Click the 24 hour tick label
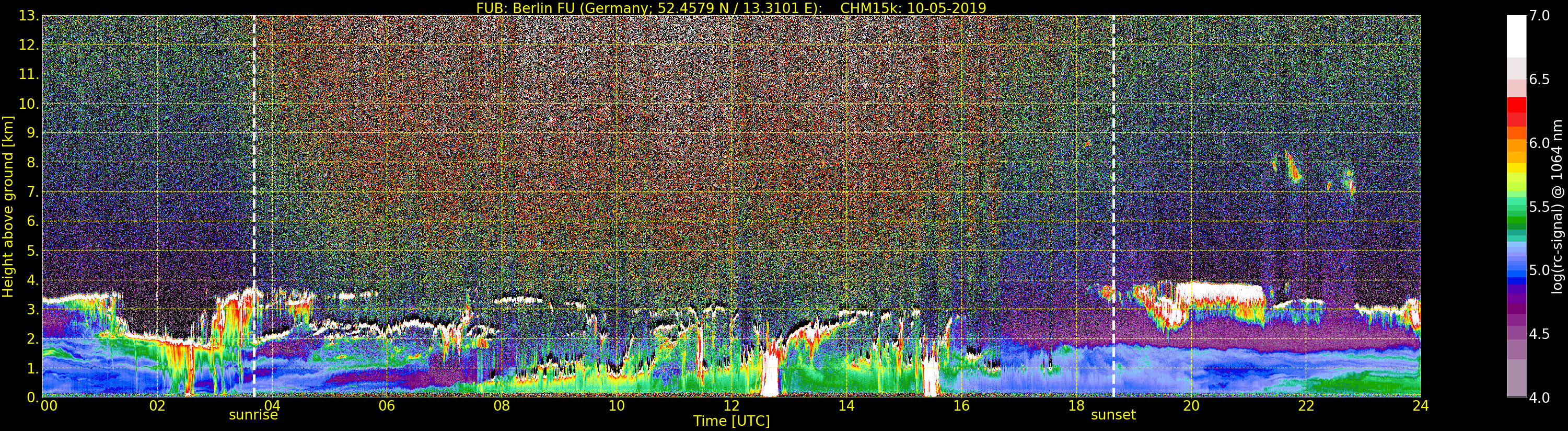Screen dimensions: 1568x431 [1421, 406]
